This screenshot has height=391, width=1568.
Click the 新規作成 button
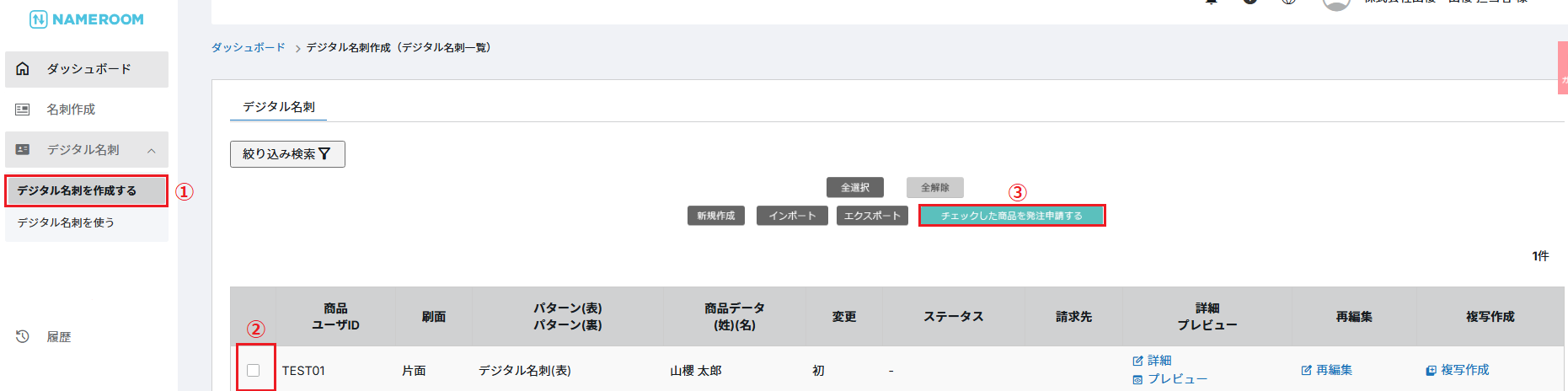coord(715,216)
